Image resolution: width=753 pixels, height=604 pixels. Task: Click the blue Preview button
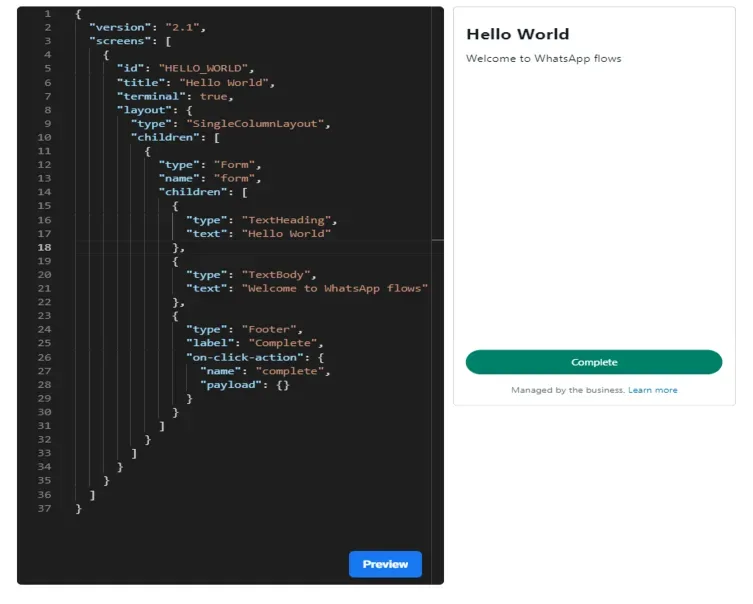385,564
